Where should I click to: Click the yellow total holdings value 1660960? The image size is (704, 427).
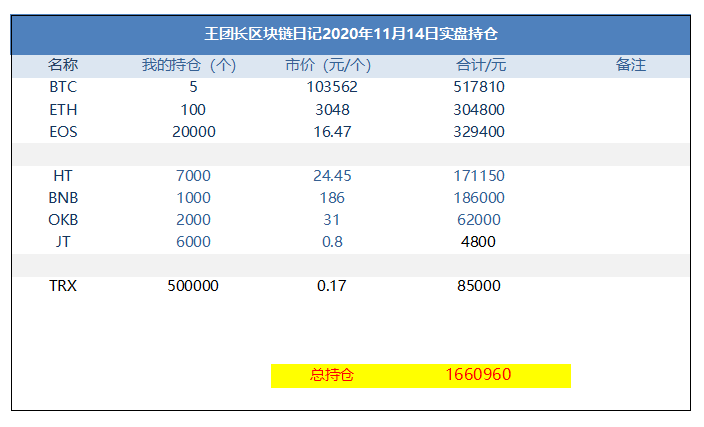click(479, 375)
